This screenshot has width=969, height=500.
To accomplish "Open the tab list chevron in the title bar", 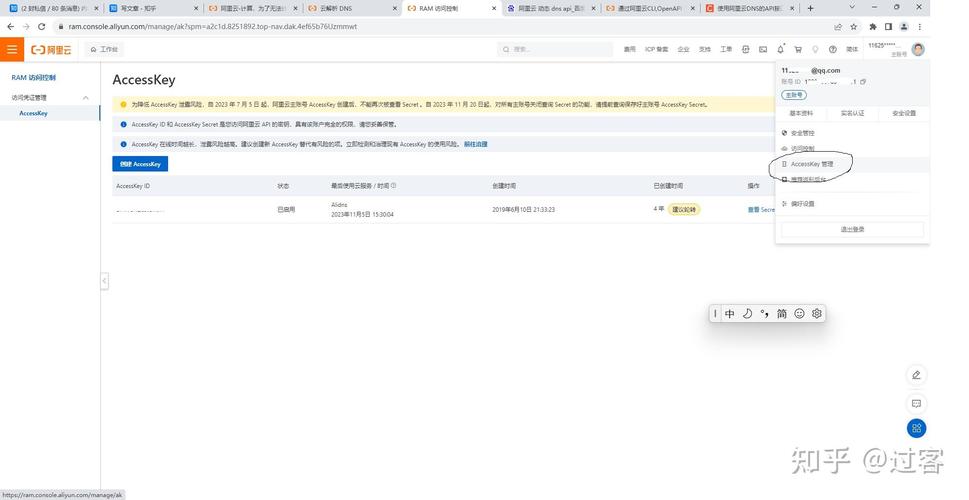I will 852,7.
